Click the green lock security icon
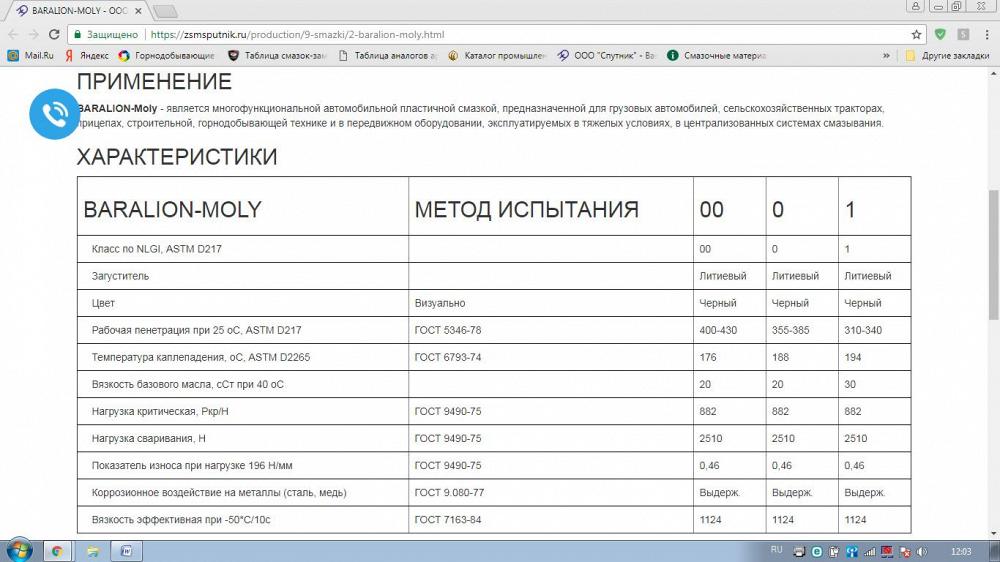Screen dimensions: 1000x562 [78, 34]
